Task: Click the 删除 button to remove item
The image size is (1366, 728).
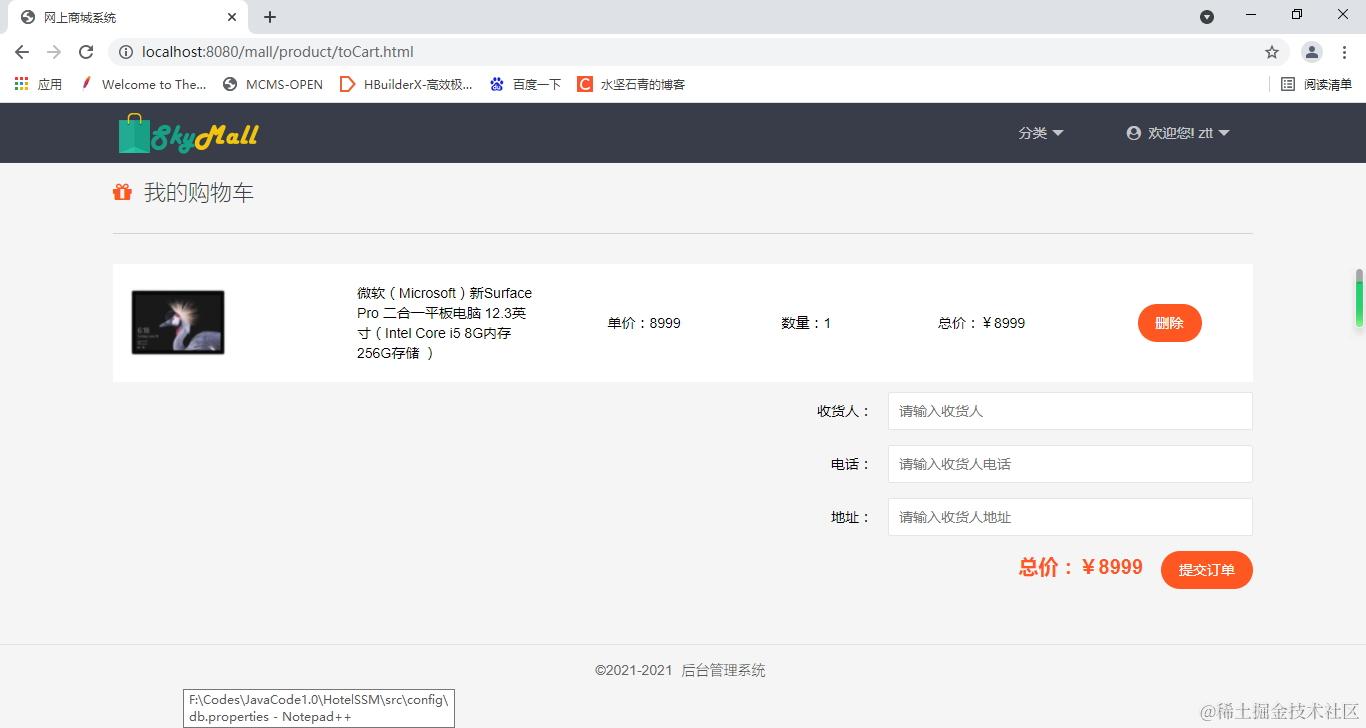Action: [1169, 323]
